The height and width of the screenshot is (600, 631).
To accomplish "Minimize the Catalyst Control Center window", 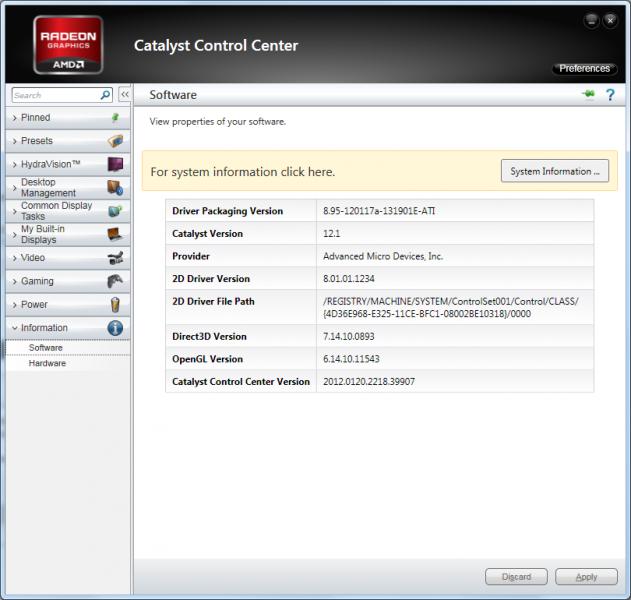I will [591, 20].
